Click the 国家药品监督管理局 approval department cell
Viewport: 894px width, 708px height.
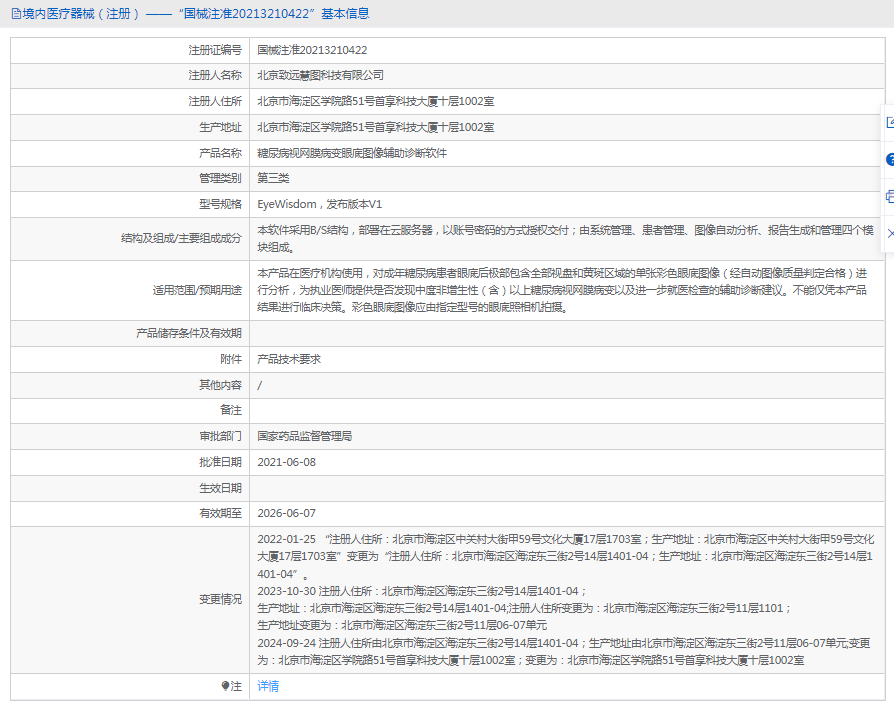coord(305,436)
